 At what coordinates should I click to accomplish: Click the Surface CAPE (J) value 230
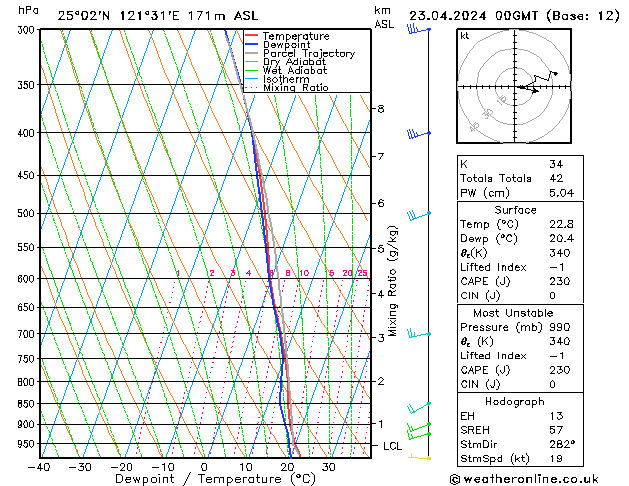tap(560, 281)
